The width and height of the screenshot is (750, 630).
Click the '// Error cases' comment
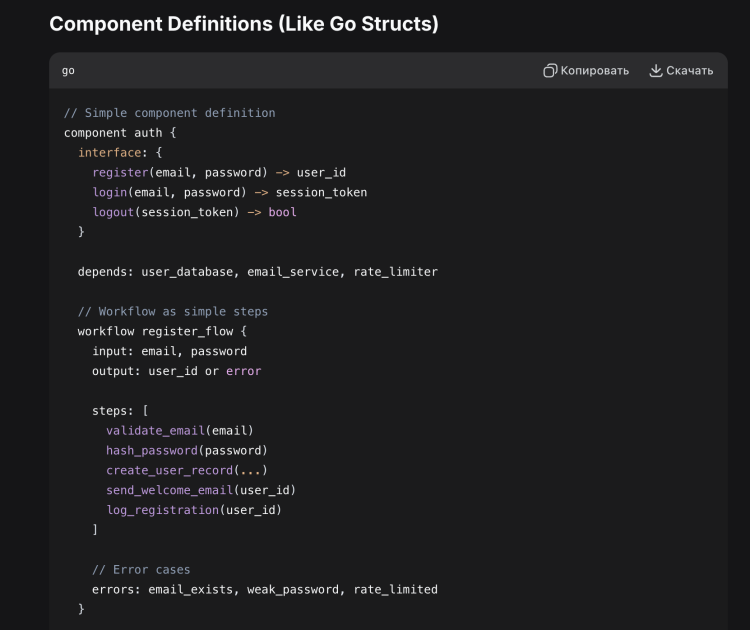(x=141, y=569)
